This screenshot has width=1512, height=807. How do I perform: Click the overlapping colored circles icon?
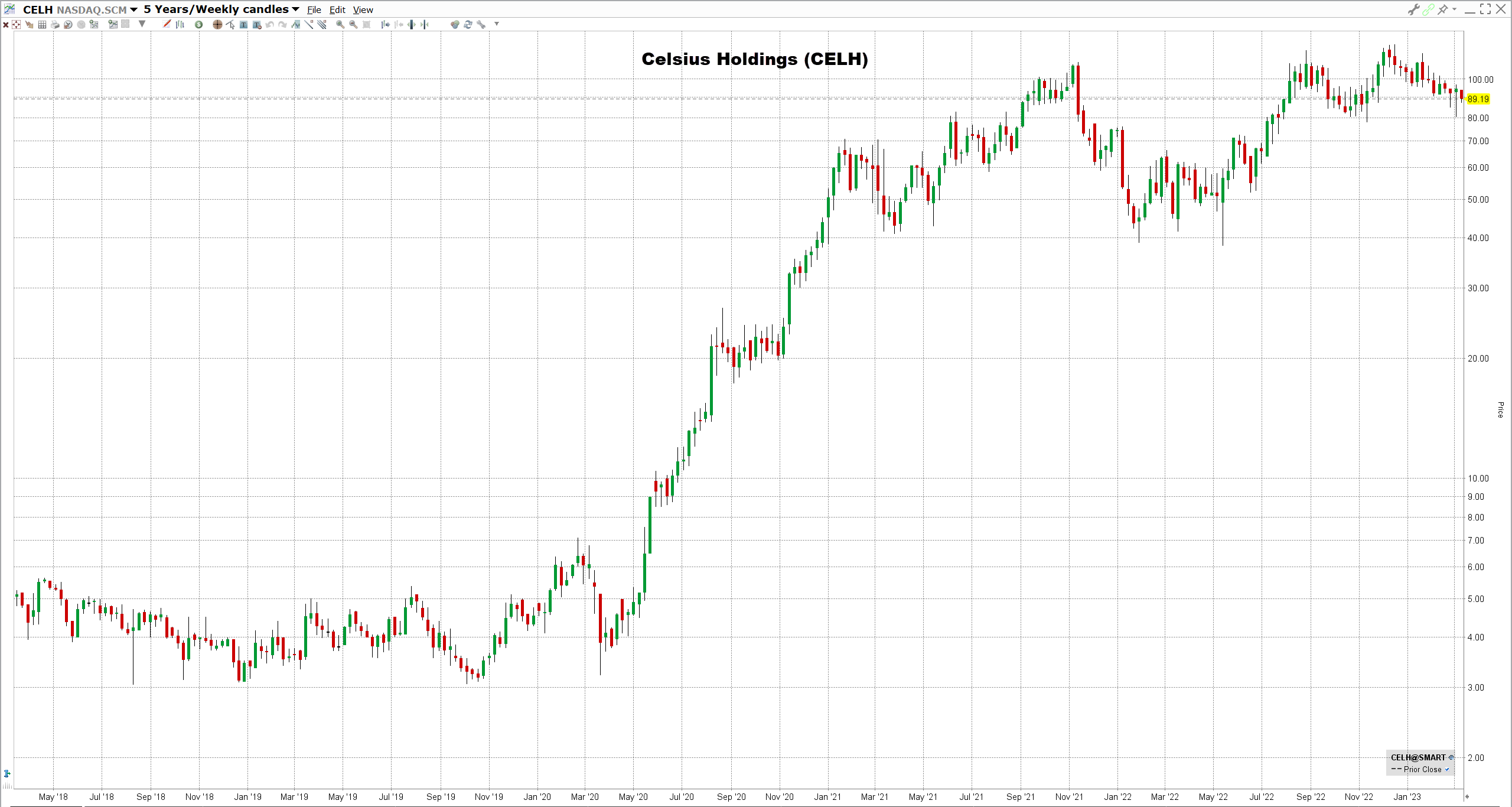455,25
